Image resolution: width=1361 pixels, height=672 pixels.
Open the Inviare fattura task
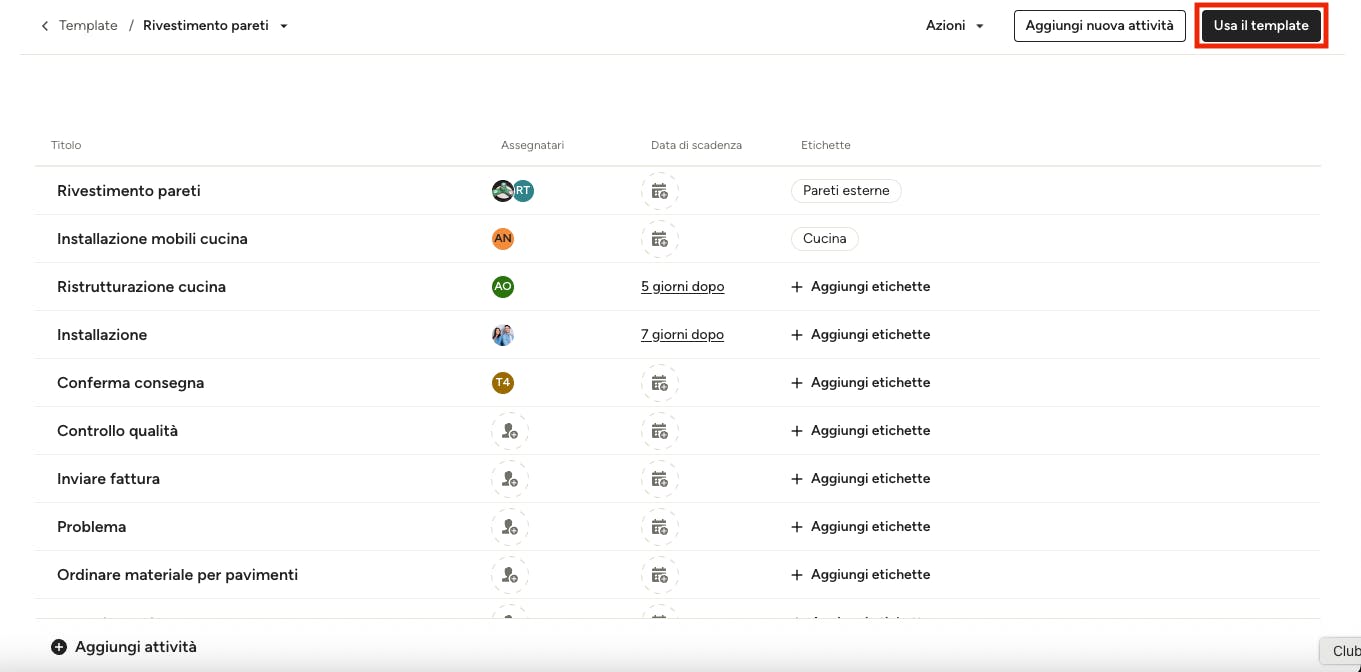[x=108, y=479]
